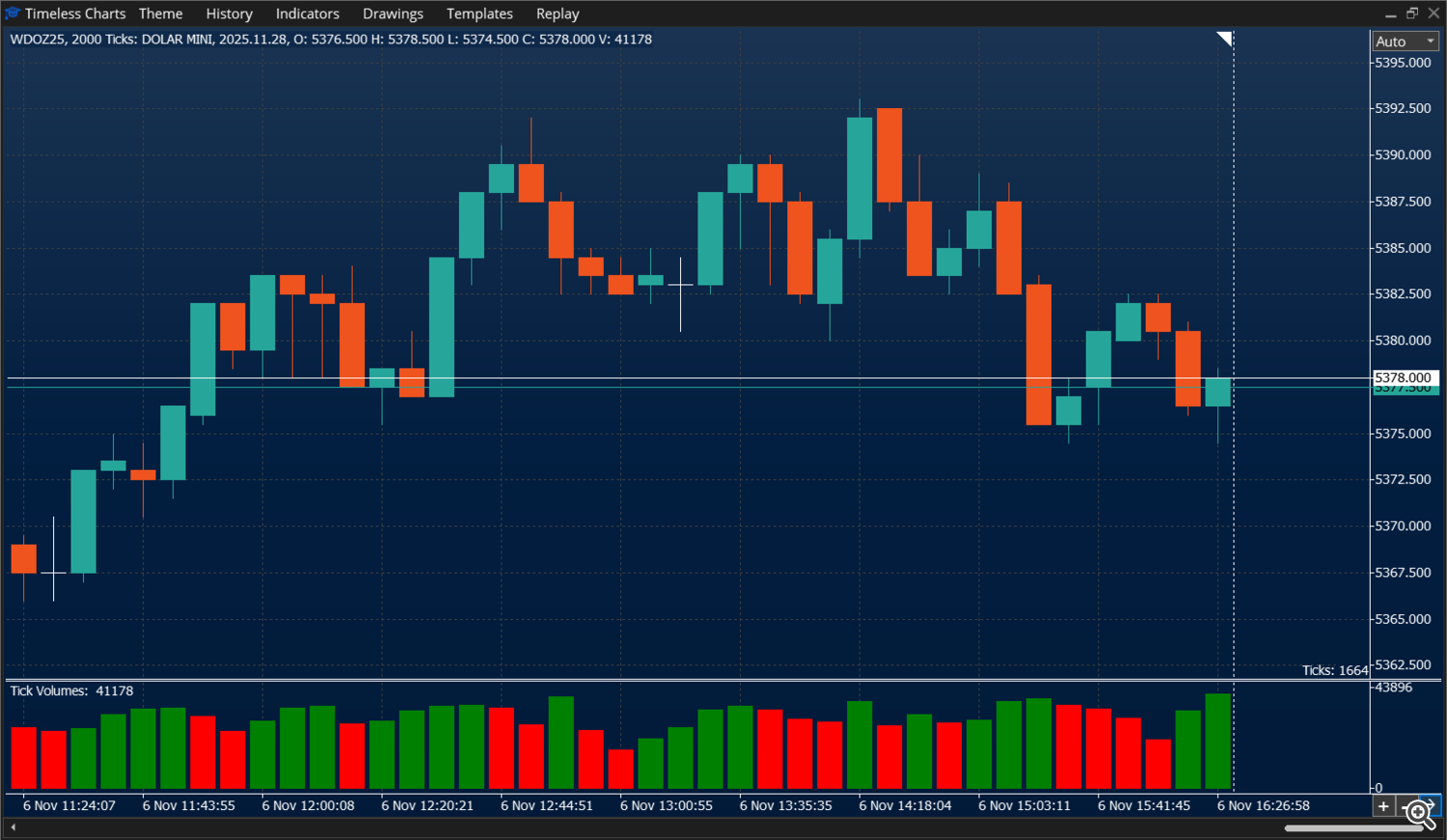The image size is (1447, 840).
Task: Open the Auto timeframe dropdown
Action: click(x=1405, y=41)
